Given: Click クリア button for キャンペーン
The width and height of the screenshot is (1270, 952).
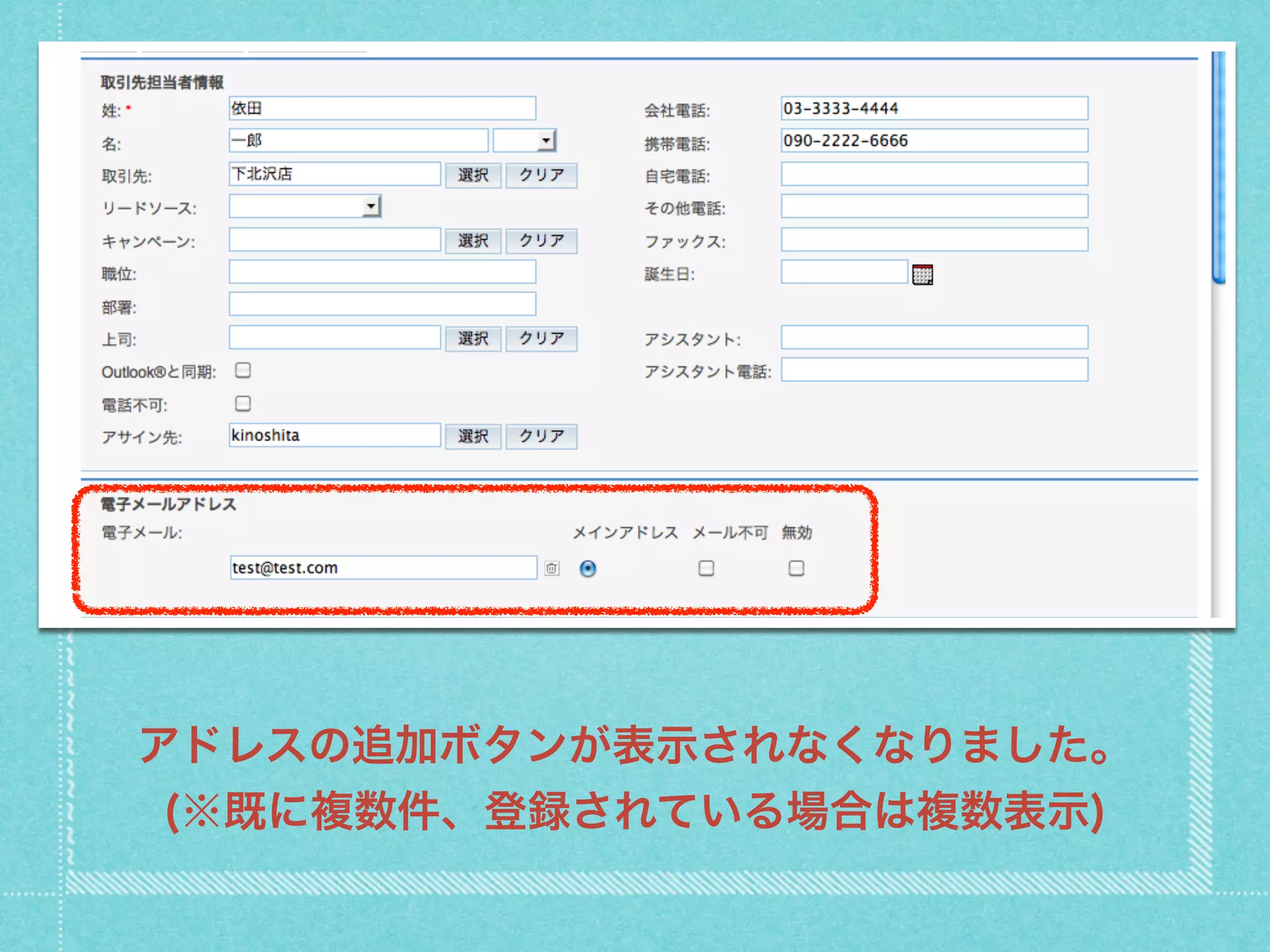Looking at the screenshot, I should coord(541,240).
